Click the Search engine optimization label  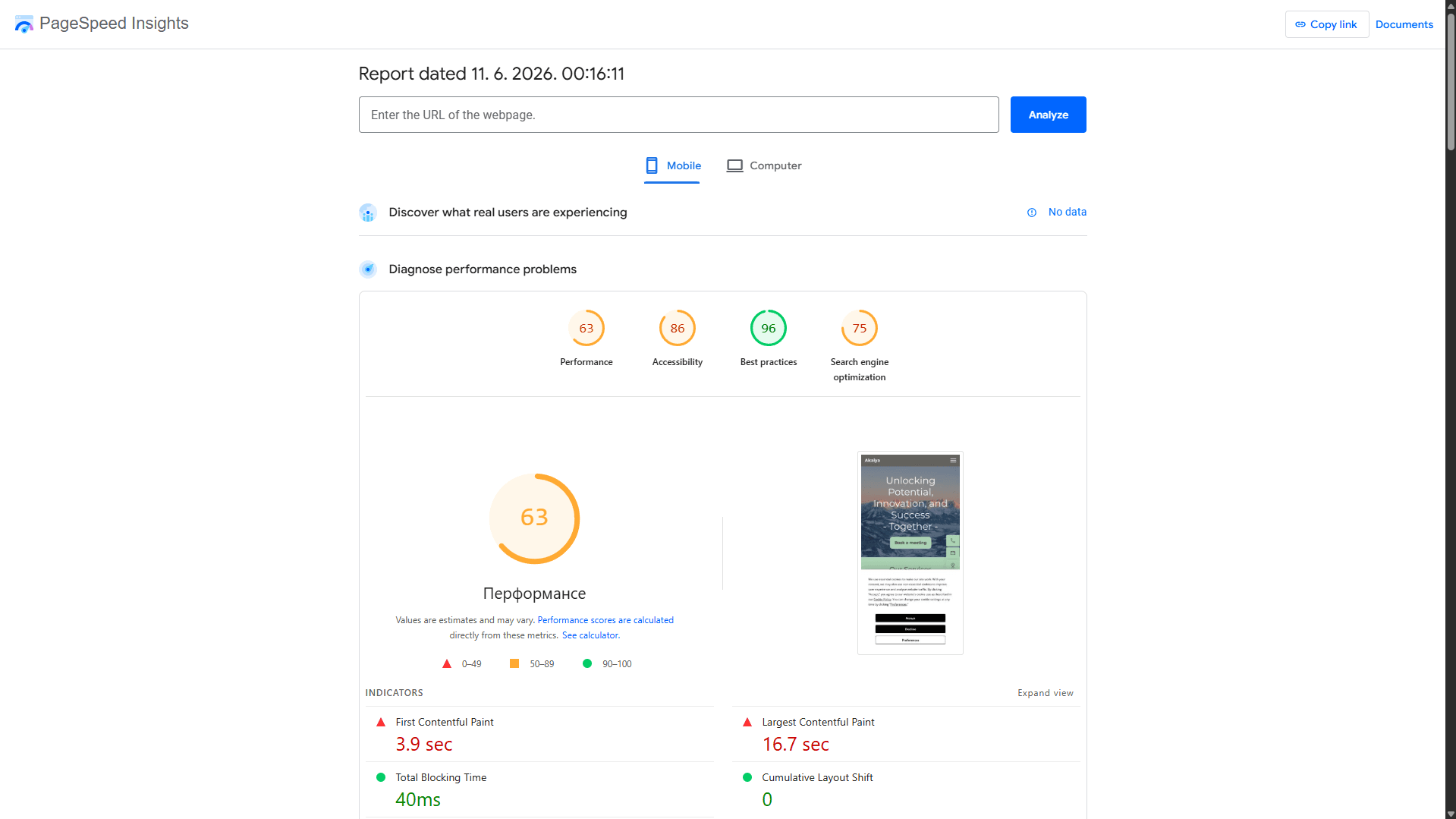pos(860,370)
